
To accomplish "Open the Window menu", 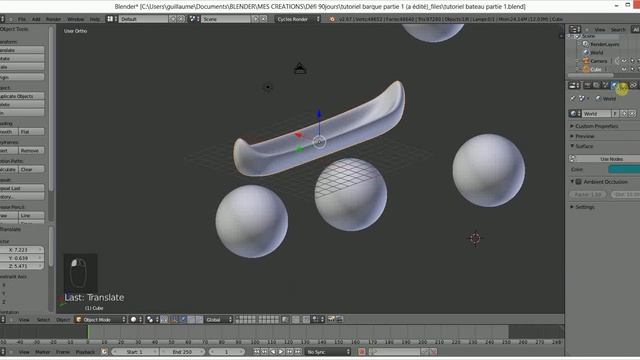I will coord(76,19).
